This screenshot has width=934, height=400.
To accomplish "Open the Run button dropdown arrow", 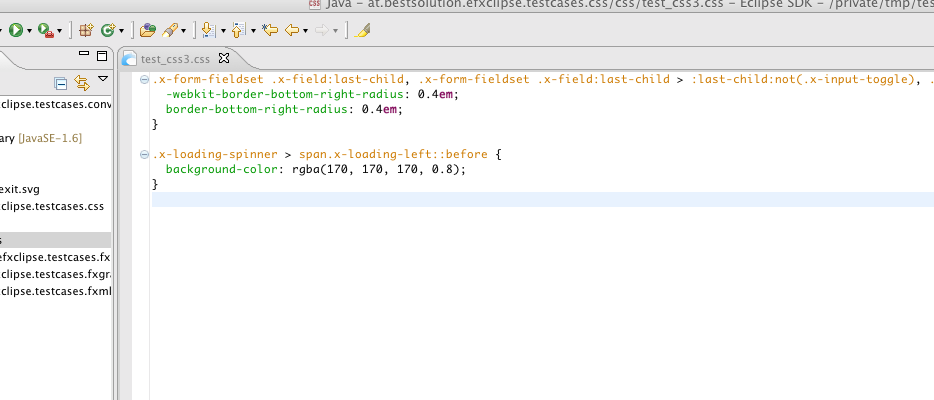I will [29, 31].
